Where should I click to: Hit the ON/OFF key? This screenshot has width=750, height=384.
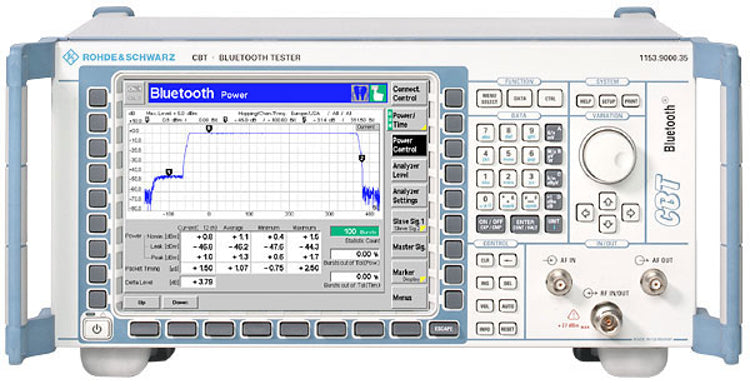(x=491, y=224)
